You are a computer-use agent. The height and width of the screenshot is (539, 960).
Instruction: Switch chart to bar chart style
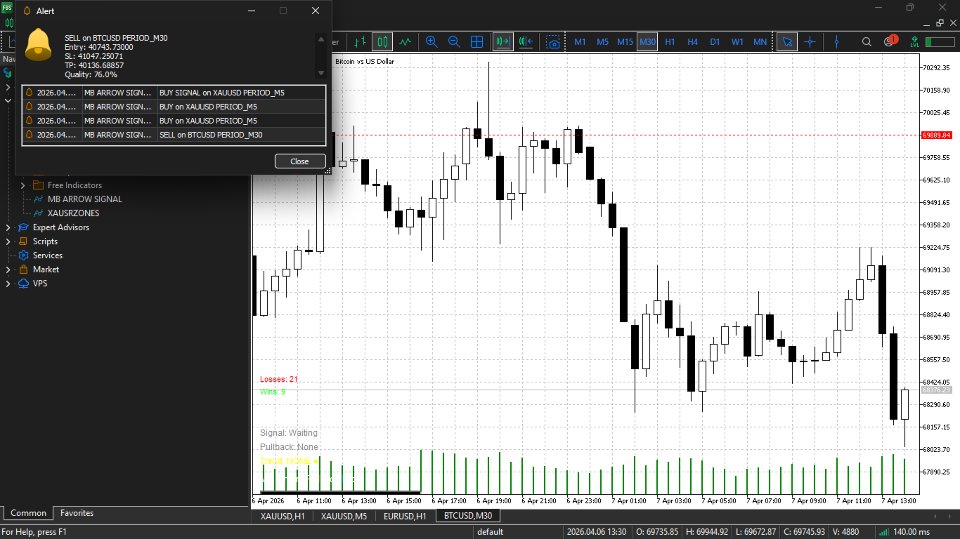(x=360, y=42)
